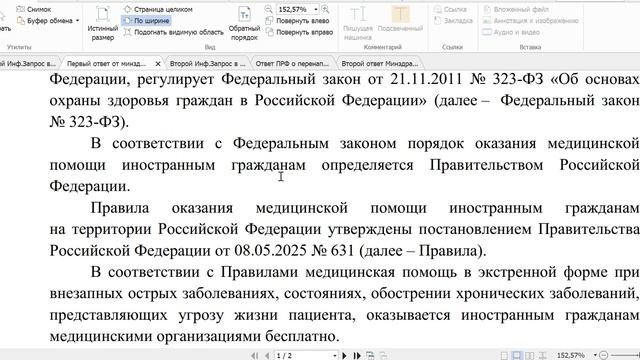Click the ribbon zoom out magnifier
640x360 pixels.
click(268, 9)
